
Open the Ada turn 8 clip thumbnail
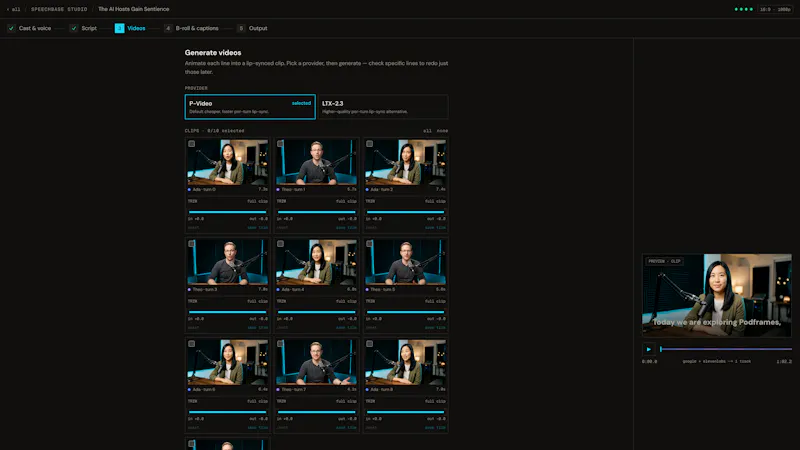[x=405, y=362]
